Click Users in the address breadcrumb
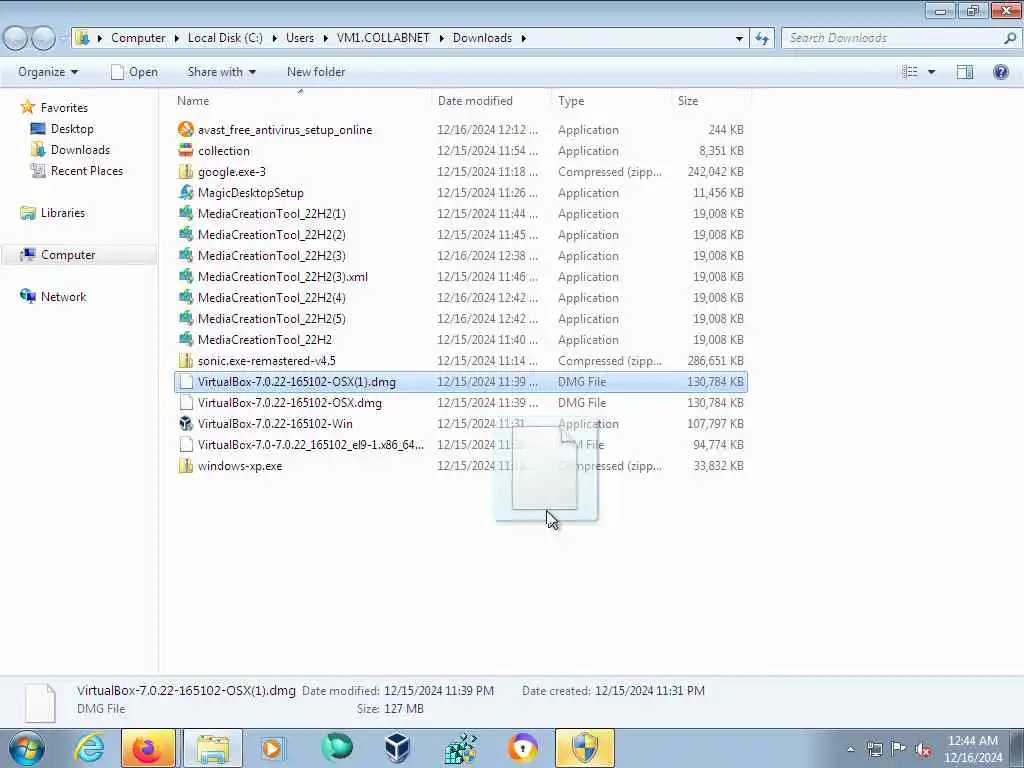This screenshot has width=1024, height=768. 300,38
